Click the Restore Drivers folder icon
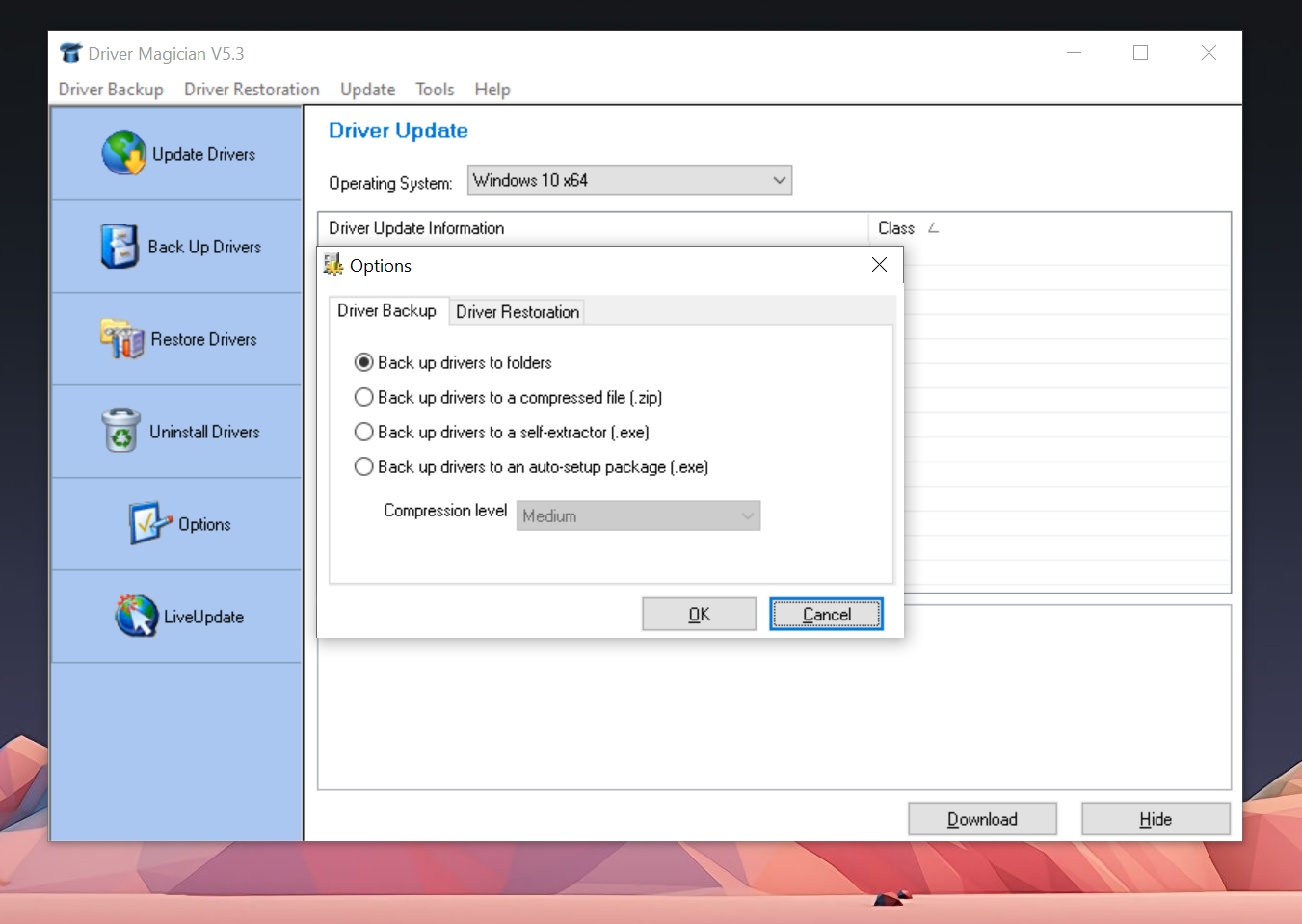The width and height of the screenshot is (1302, 924). pos(122,338)
